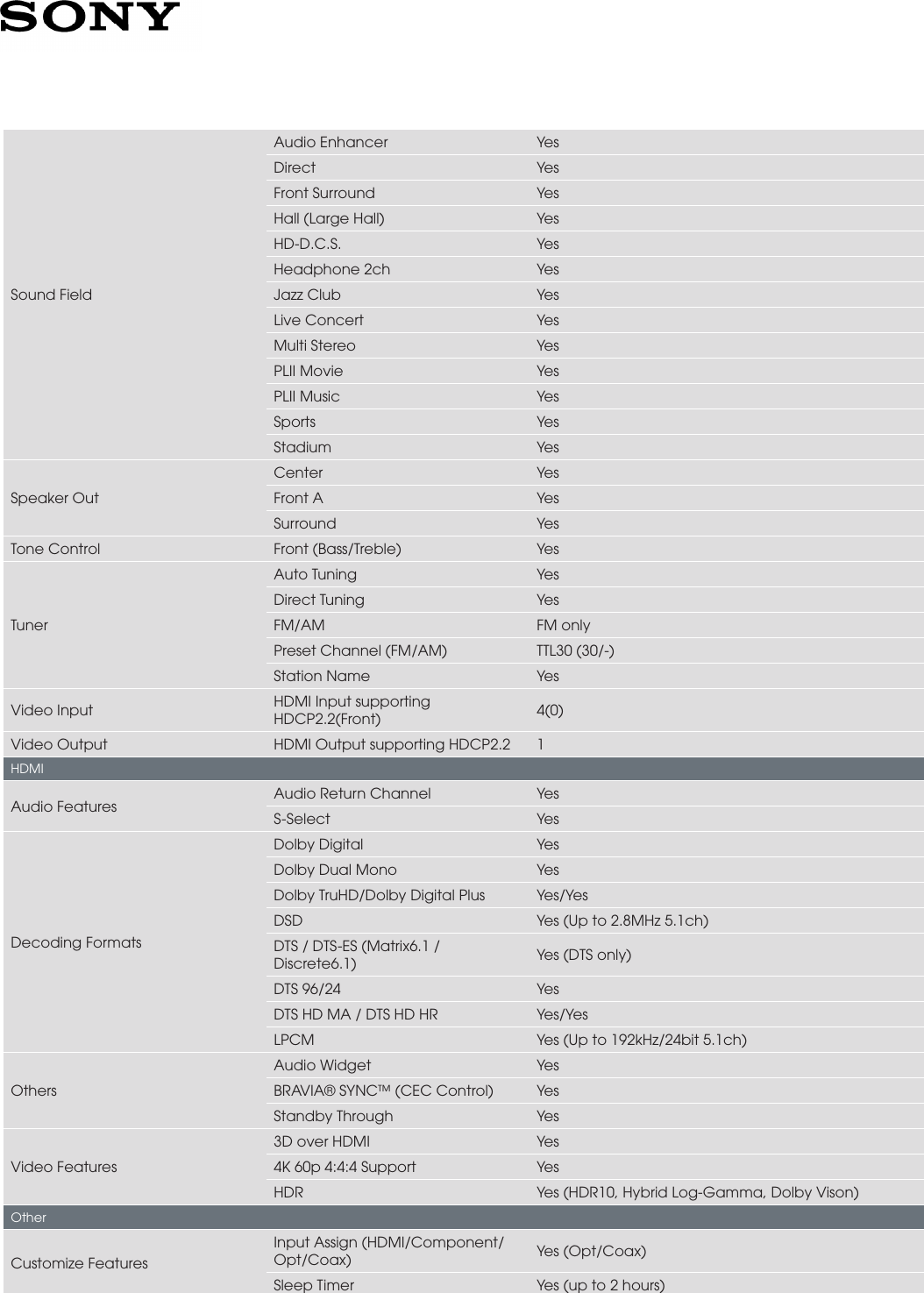Click the Tuner category label
The image size is (924, 1293).
[29, 625]
